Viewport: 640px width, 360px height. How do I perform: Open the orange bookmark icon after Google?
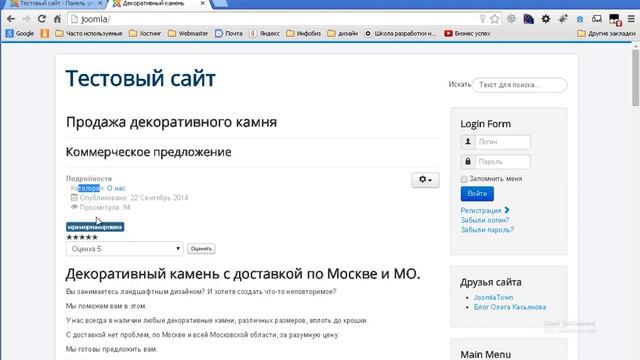point(44,33)
